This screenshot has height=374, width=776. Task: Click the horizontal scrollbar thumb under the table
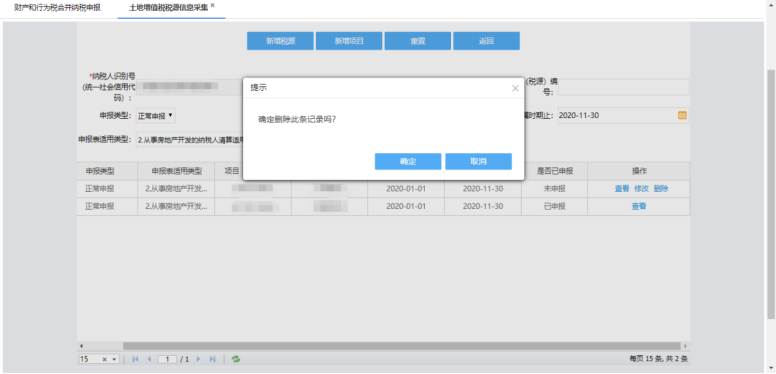[402, 346]
